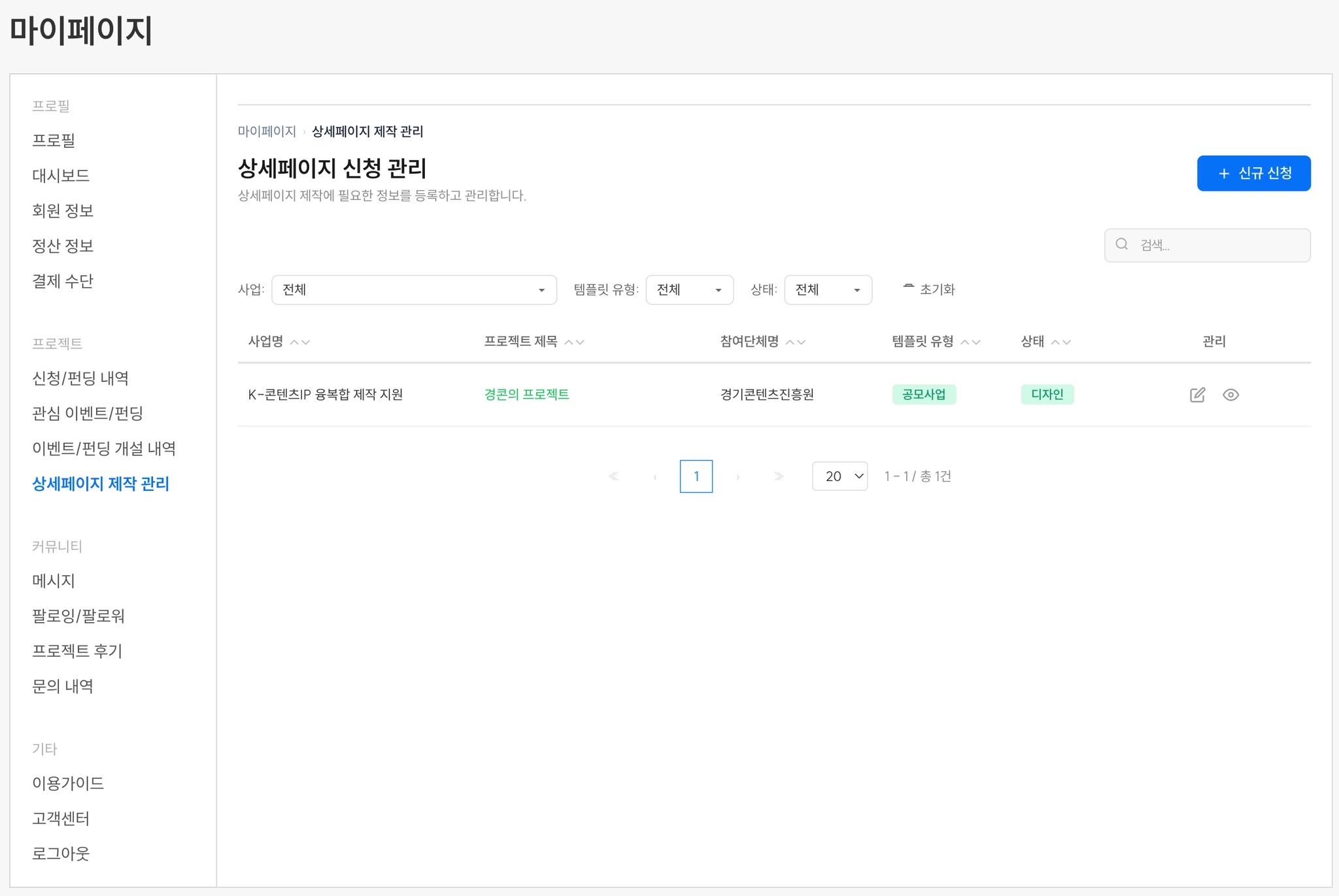Open 신청/펀딩 내역 in sidebar menu
This screenshot has height=896, width=1339.
80,378
